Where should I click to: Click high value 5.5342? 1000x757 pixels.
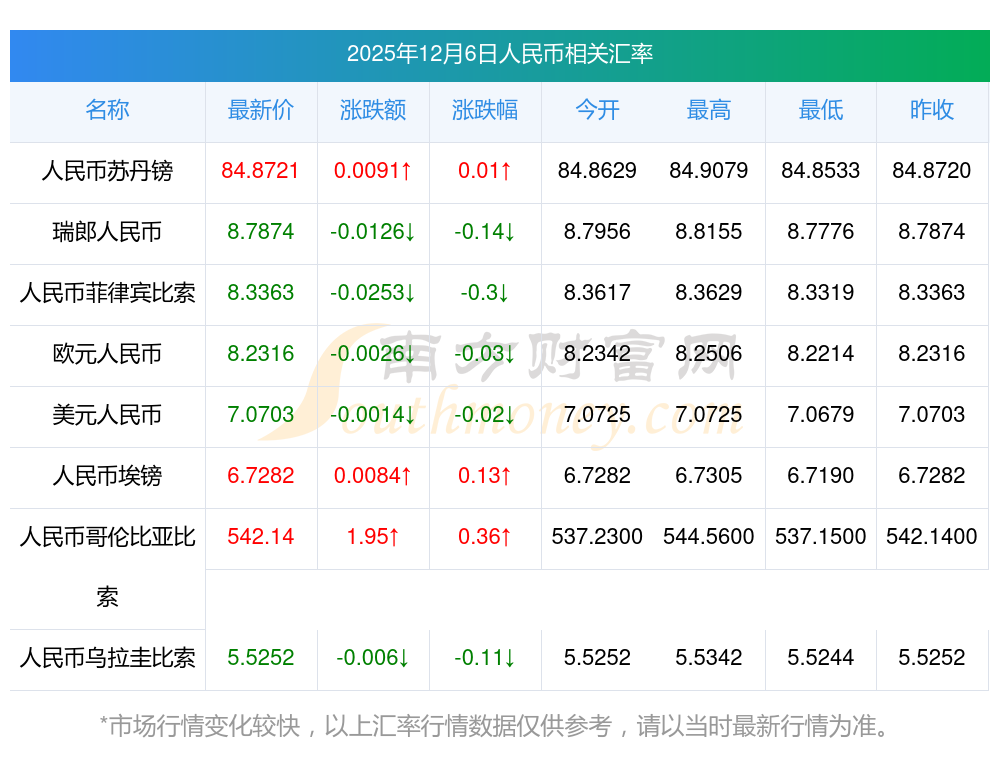tap(709, 658)
